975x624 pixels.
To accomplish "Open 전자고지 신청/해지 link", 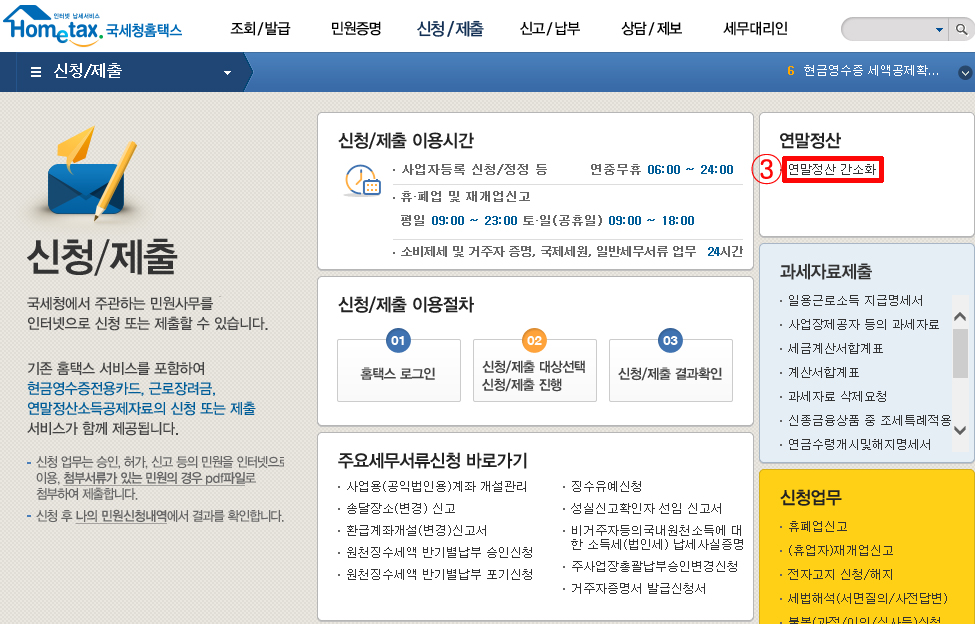I will click(840, 574).
